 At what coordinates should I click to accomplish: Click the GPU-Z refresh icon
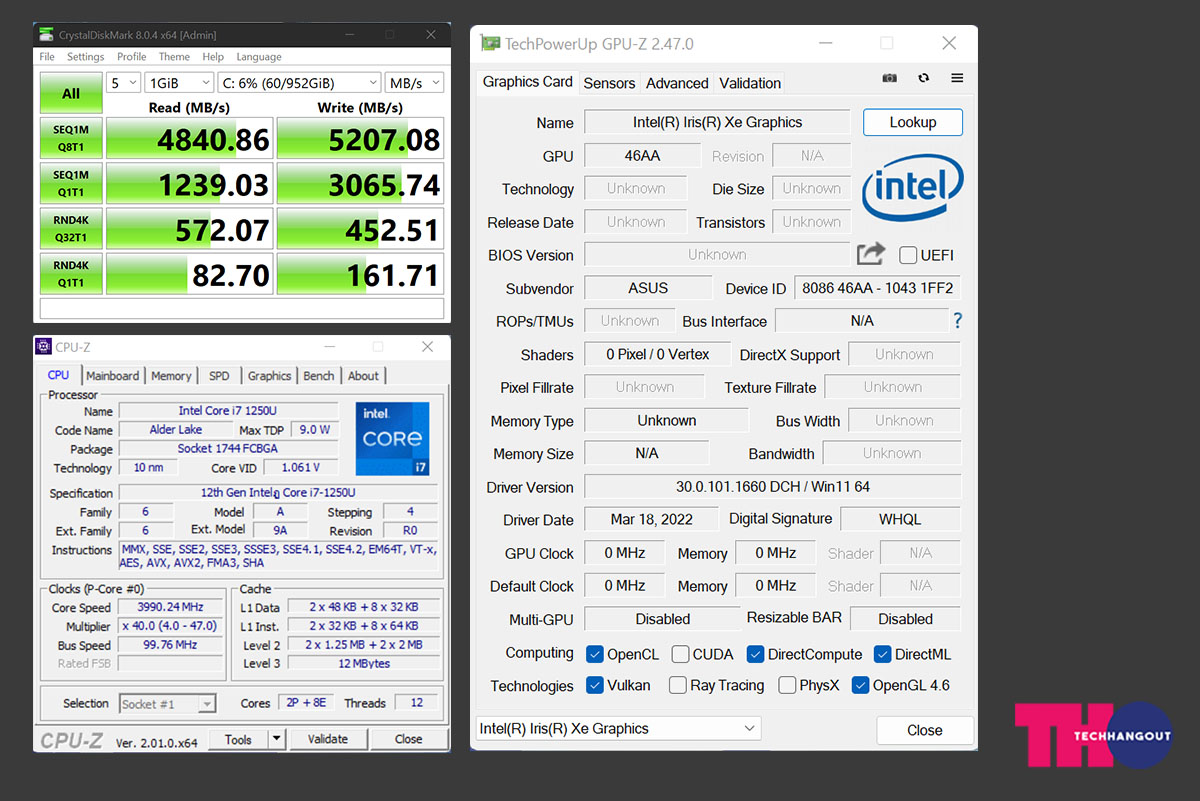point(923,78)
